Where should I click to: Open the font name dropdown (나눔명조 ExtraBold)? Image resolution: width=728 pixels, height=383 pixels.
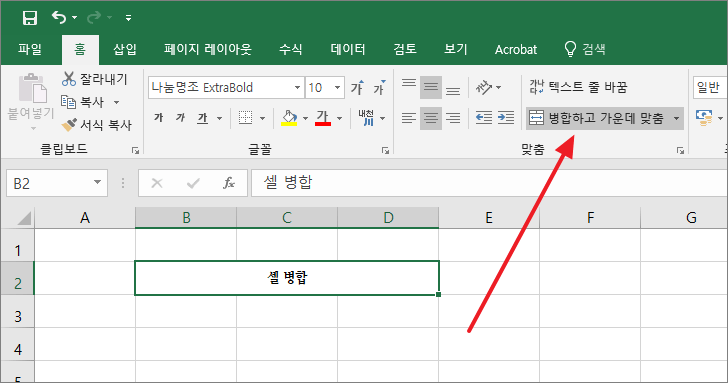click(297, 87)
